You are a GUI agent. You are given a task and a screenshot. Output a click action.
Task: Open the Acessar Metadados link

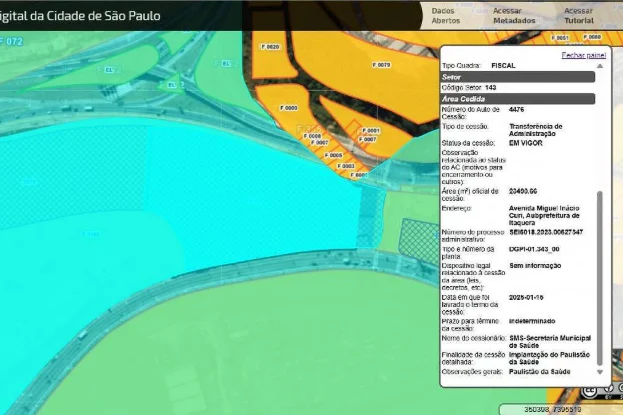point(514,16)
